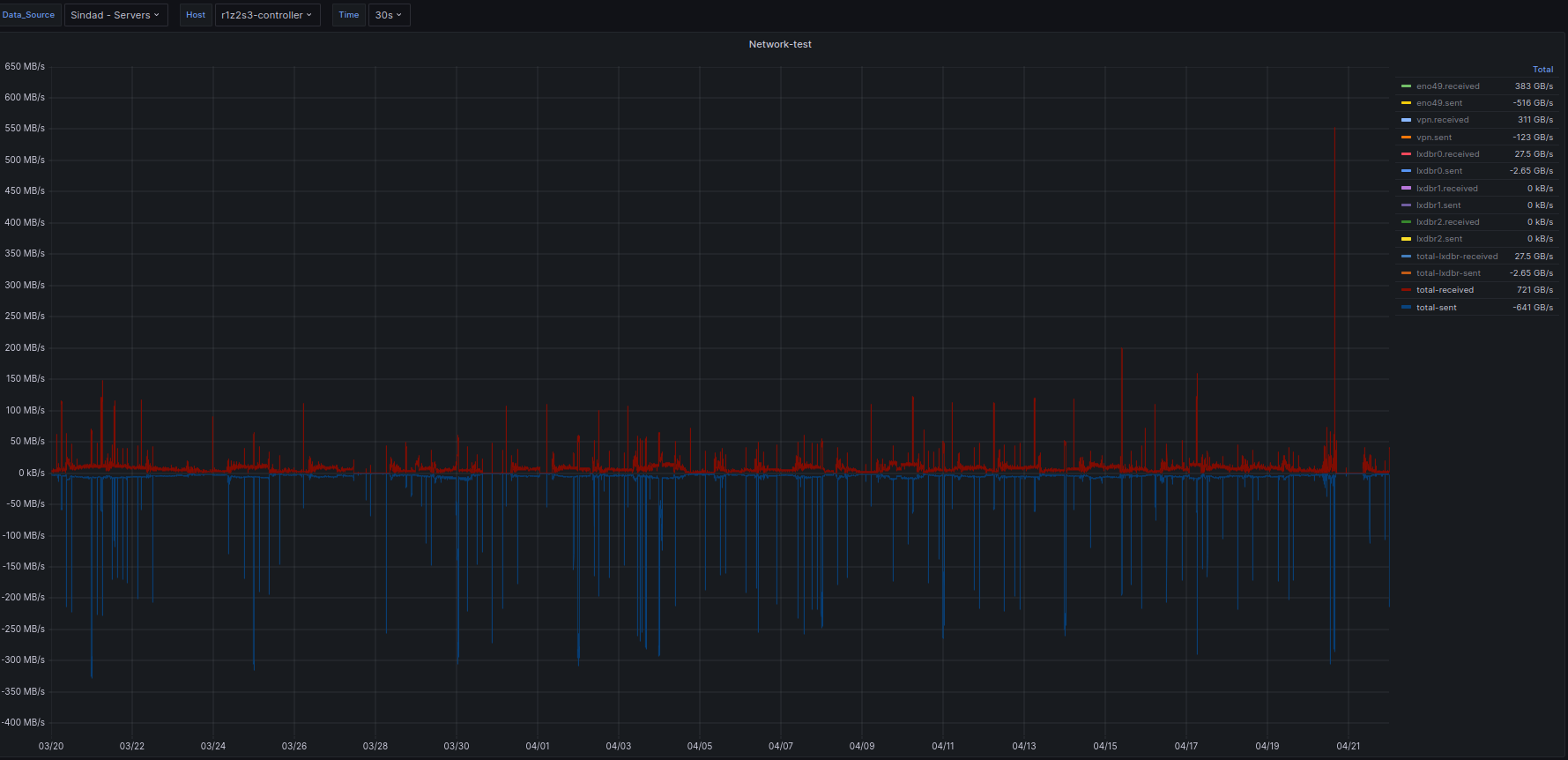Expand the r1z2s3-controller host dropdown
The height and width of the screenshot is (760, 1568).
click(267, 15)
